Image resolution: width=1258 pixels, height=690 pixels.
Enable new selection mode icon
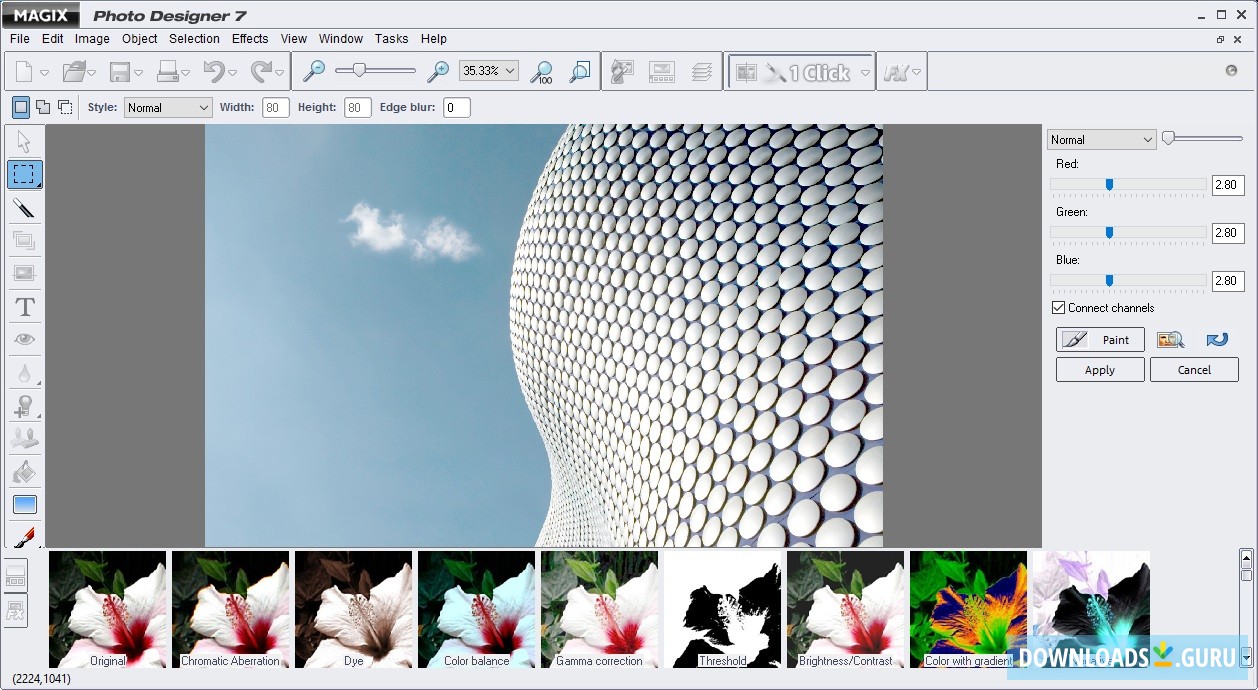21,107
